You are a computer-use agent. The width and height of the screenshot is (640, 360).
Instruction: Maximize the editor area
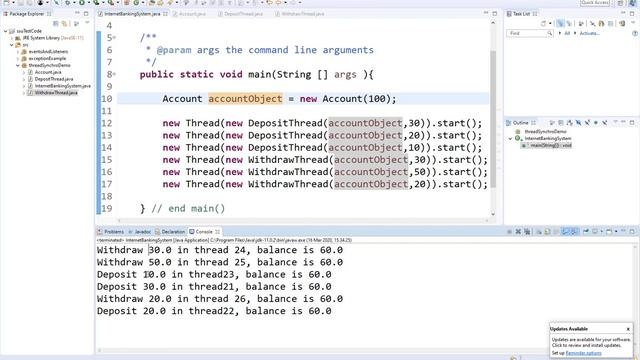point(495,13)
